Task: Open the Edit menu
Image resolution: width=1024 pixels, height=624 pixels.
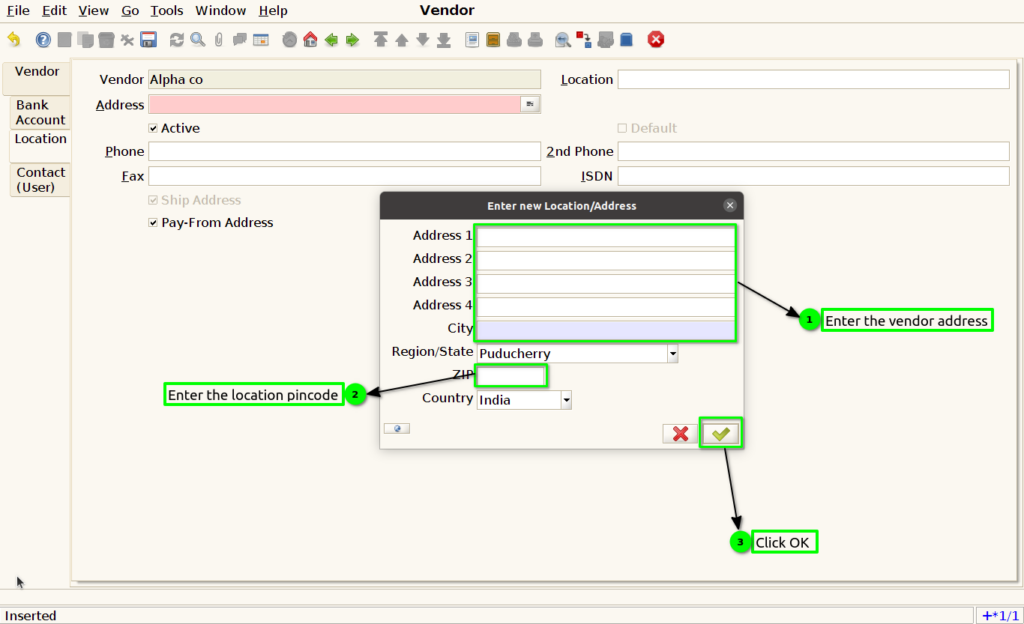Action: (54, 10)
